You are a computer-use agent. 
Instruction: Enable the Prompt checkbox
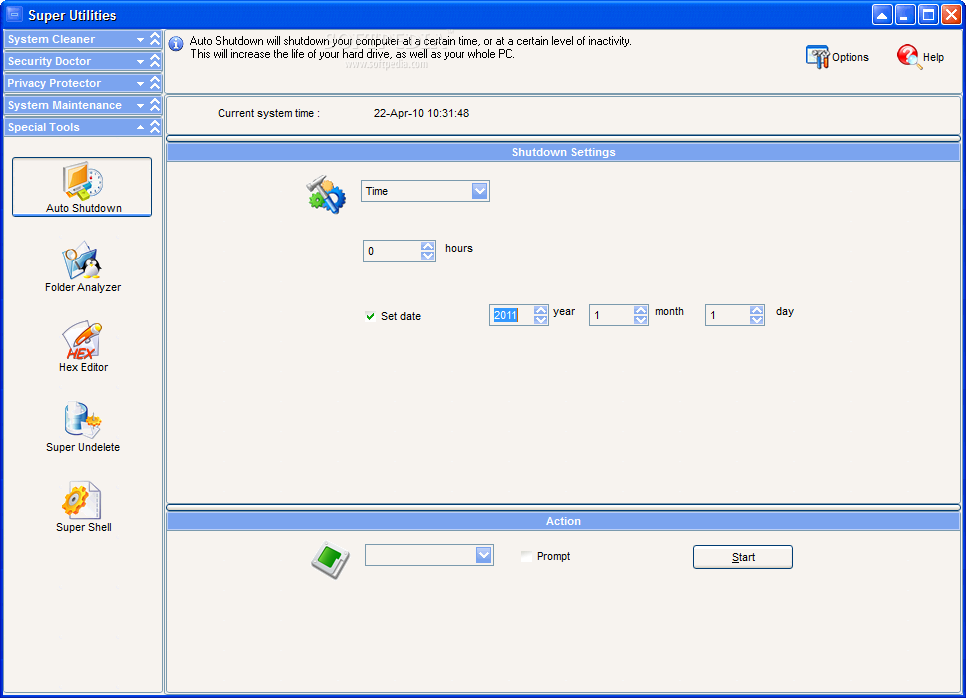[x=526, y=556]
